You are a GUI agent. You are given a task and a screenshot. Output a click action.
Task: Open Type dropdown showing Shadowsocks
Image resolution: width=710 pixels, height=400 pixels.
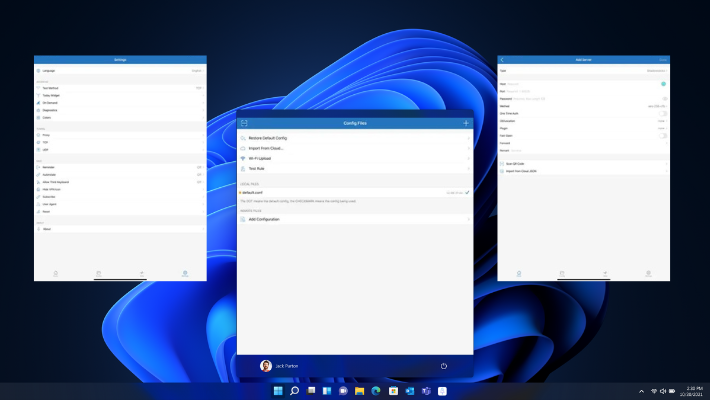pos(657,71)
